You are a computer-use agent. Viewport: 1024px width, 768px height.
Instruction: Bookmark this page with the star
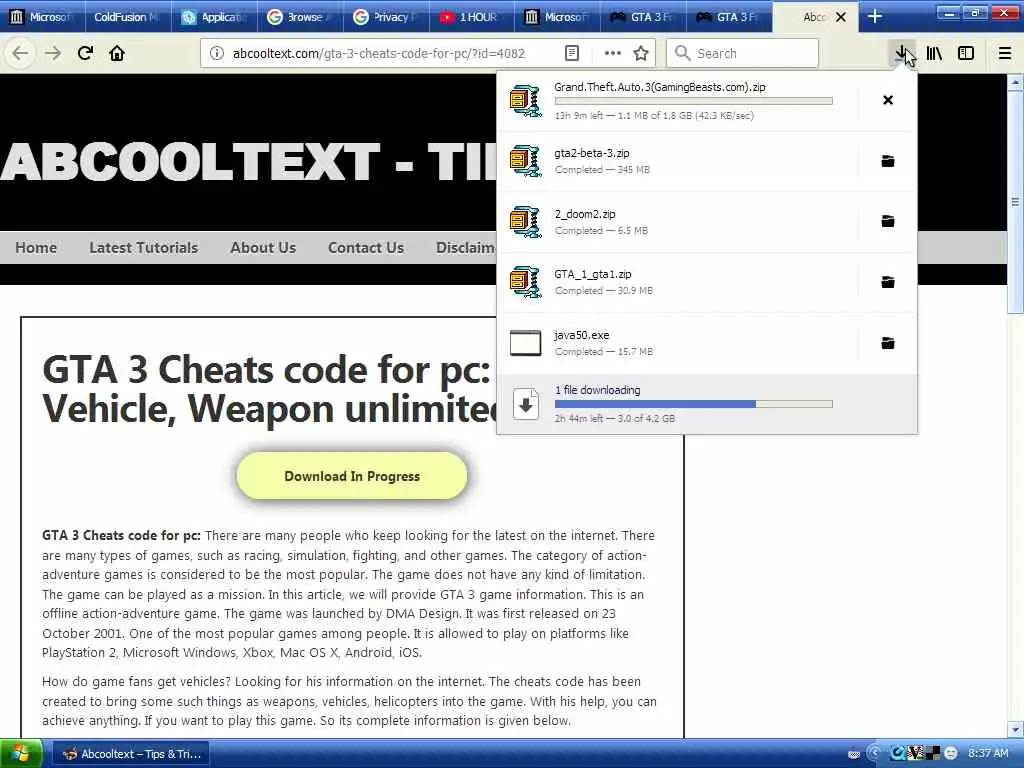(641, 54)
